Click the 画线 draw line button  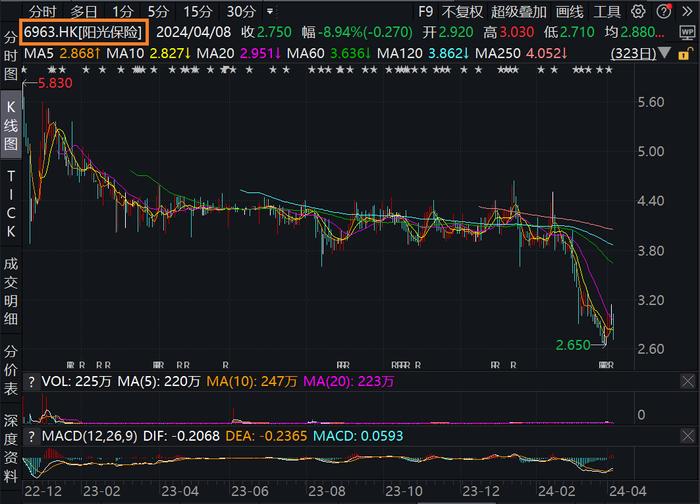coord(569,12)
